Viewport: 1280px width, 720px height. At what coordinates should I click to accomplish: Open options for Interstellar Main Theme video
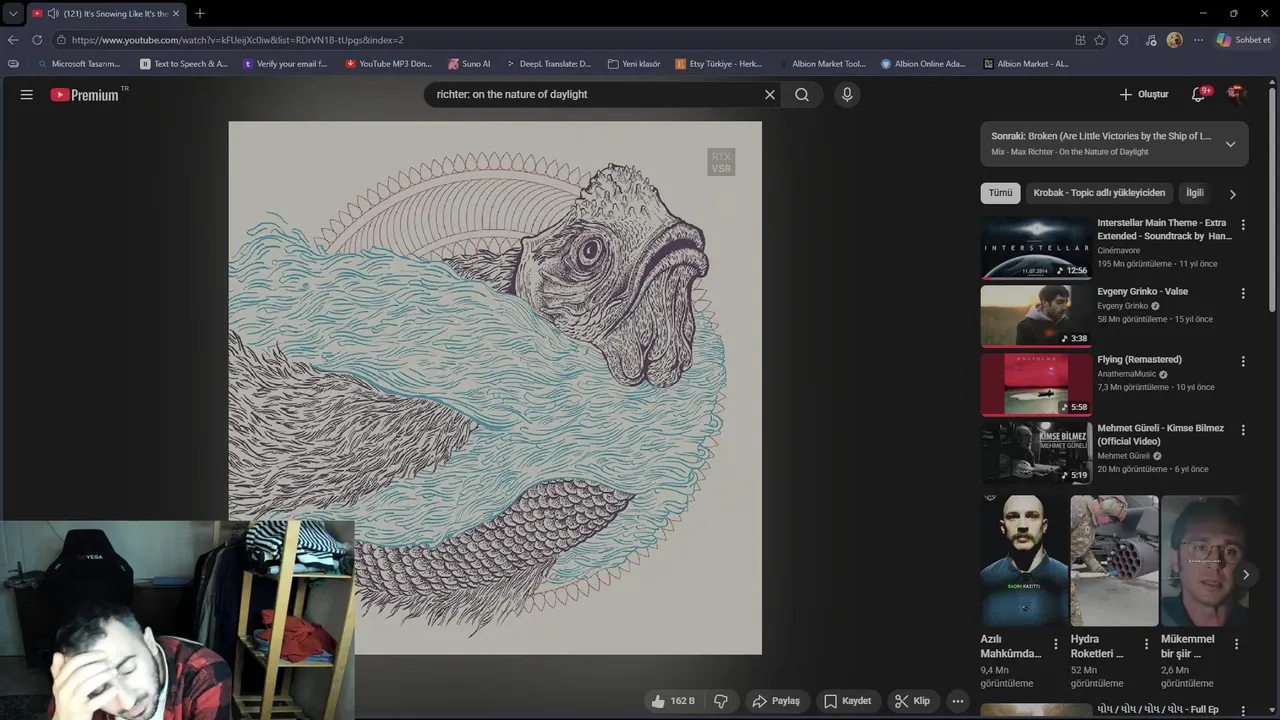coord(1243,225)
